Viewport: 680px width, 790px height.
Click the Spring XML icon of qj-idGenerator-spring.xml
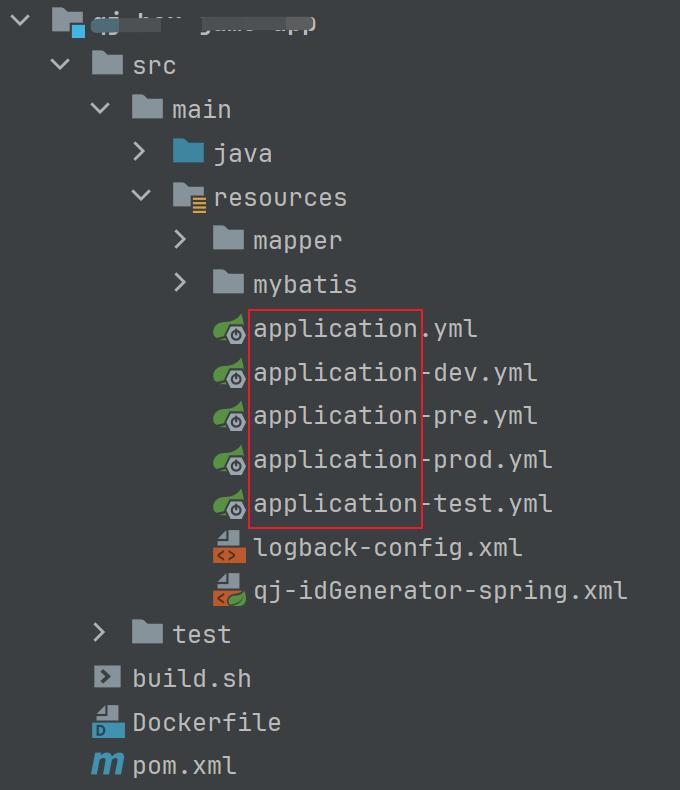click(229, 591)
